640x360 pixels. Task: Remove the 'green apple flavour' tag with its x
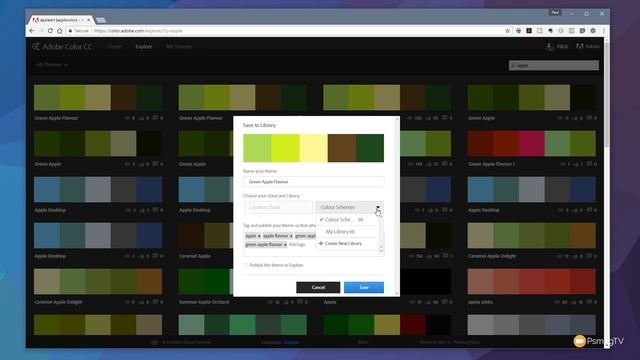(285, 244)
